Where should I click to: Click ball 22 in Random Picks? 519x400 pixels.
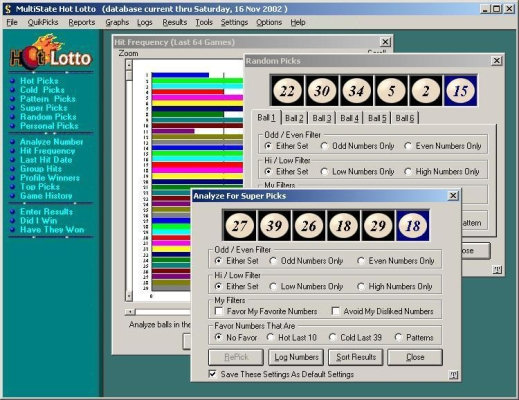coord(287,91)
